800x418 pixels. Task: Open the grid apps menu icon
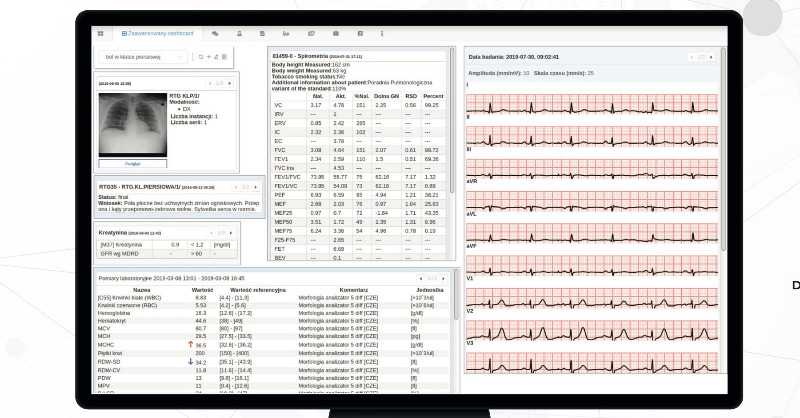click(101, 34)
